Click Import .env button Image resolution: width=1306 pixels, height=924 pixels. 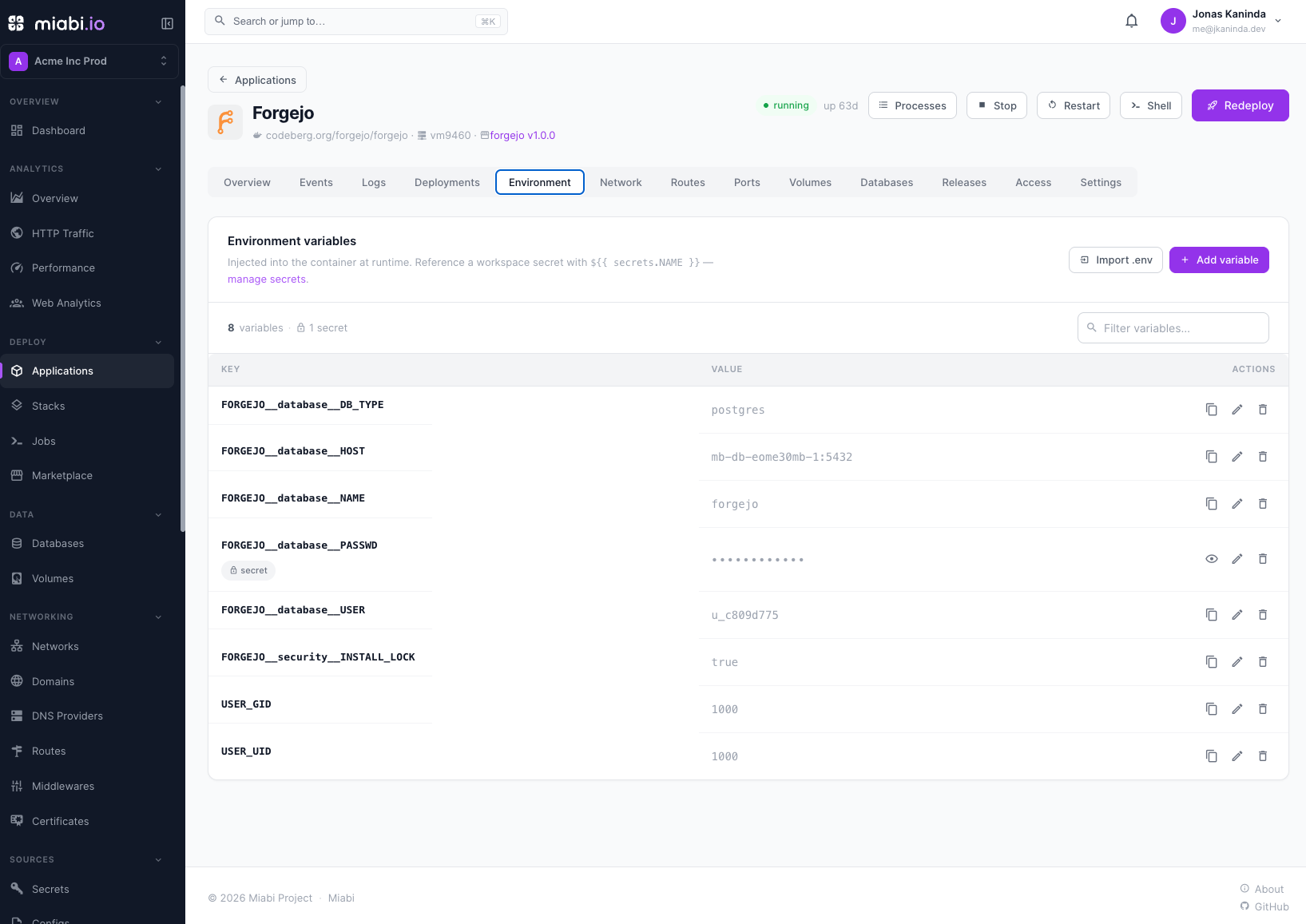coord(1116,260)
